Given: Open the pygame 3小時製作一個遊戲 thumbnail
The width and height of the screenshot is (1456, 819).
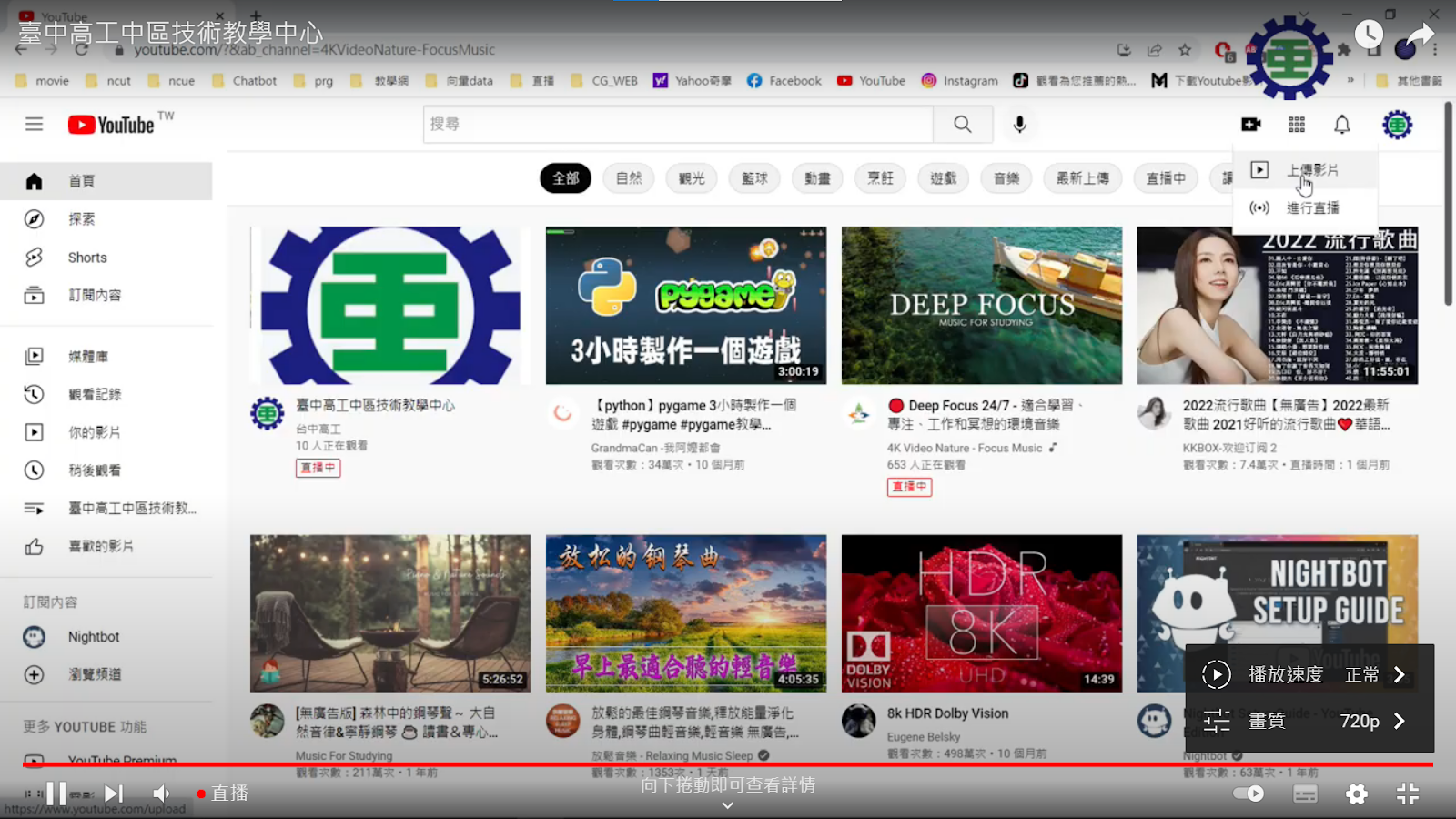Looking at the screenshot, I should pyautogui.click(x=686, y=306).
